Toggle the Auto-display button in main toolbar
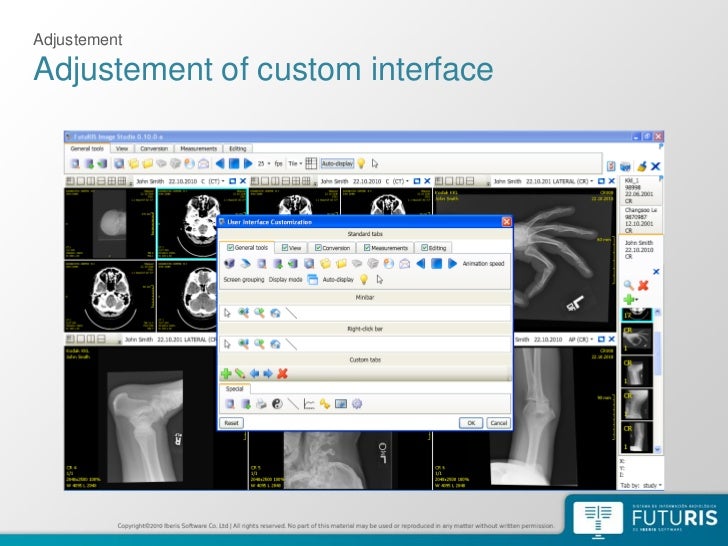 [337, 163]
